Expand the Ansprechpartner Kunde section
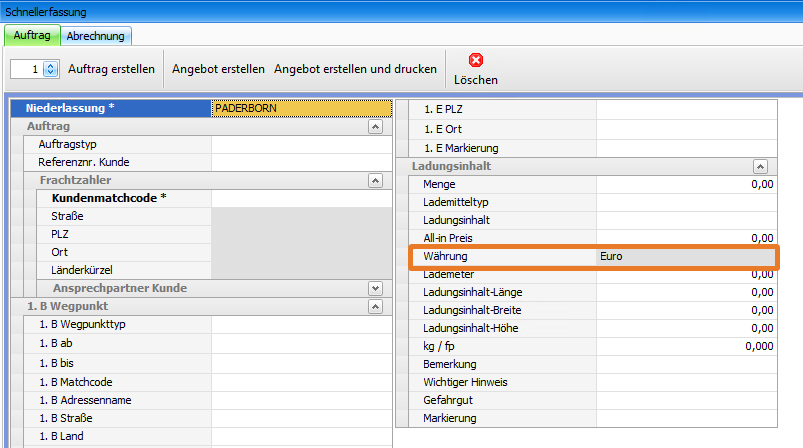This screenshot has width=803, height=448. (375, 288)
